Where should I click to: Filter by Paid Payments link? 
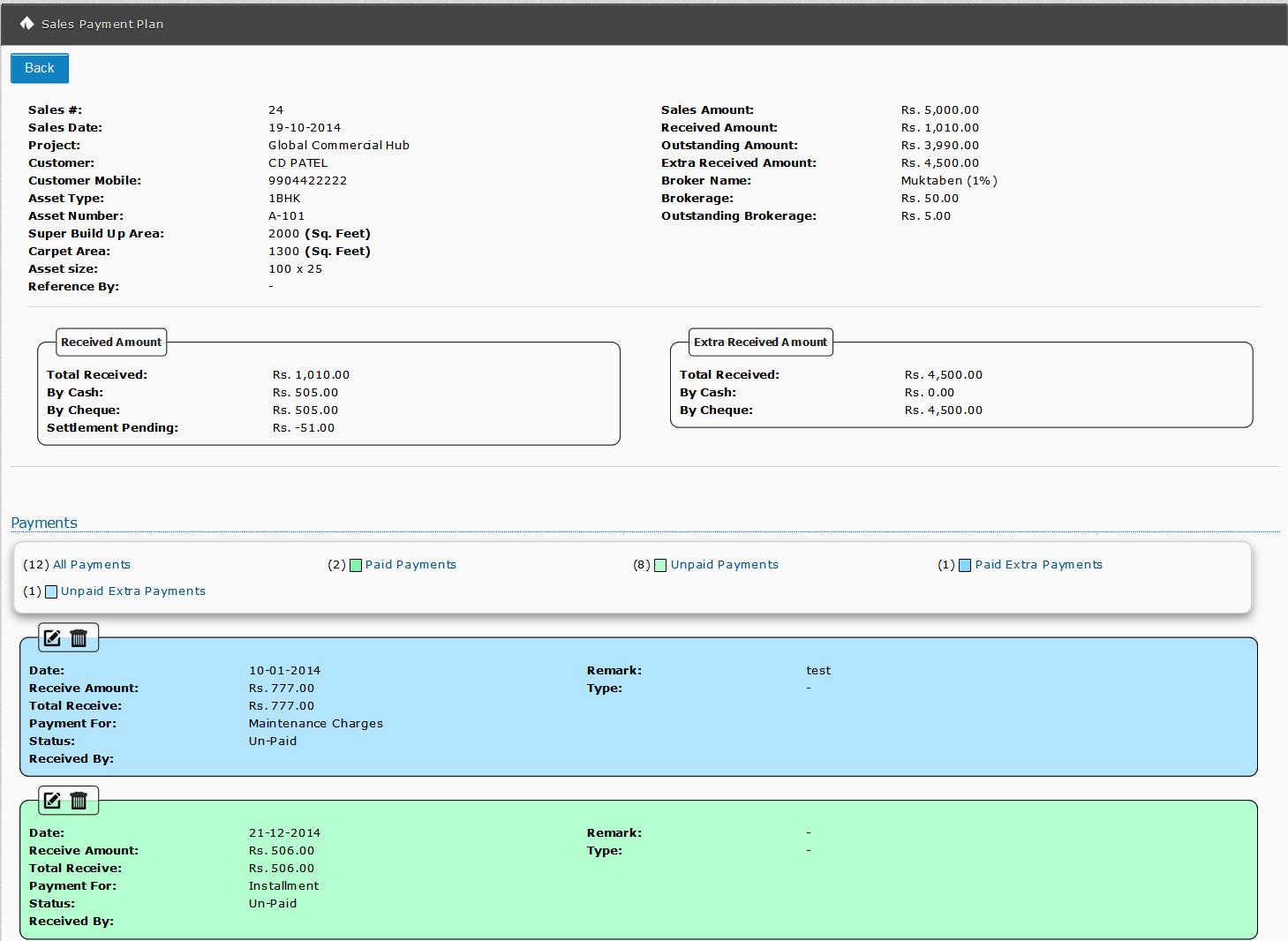click(411, 565)
